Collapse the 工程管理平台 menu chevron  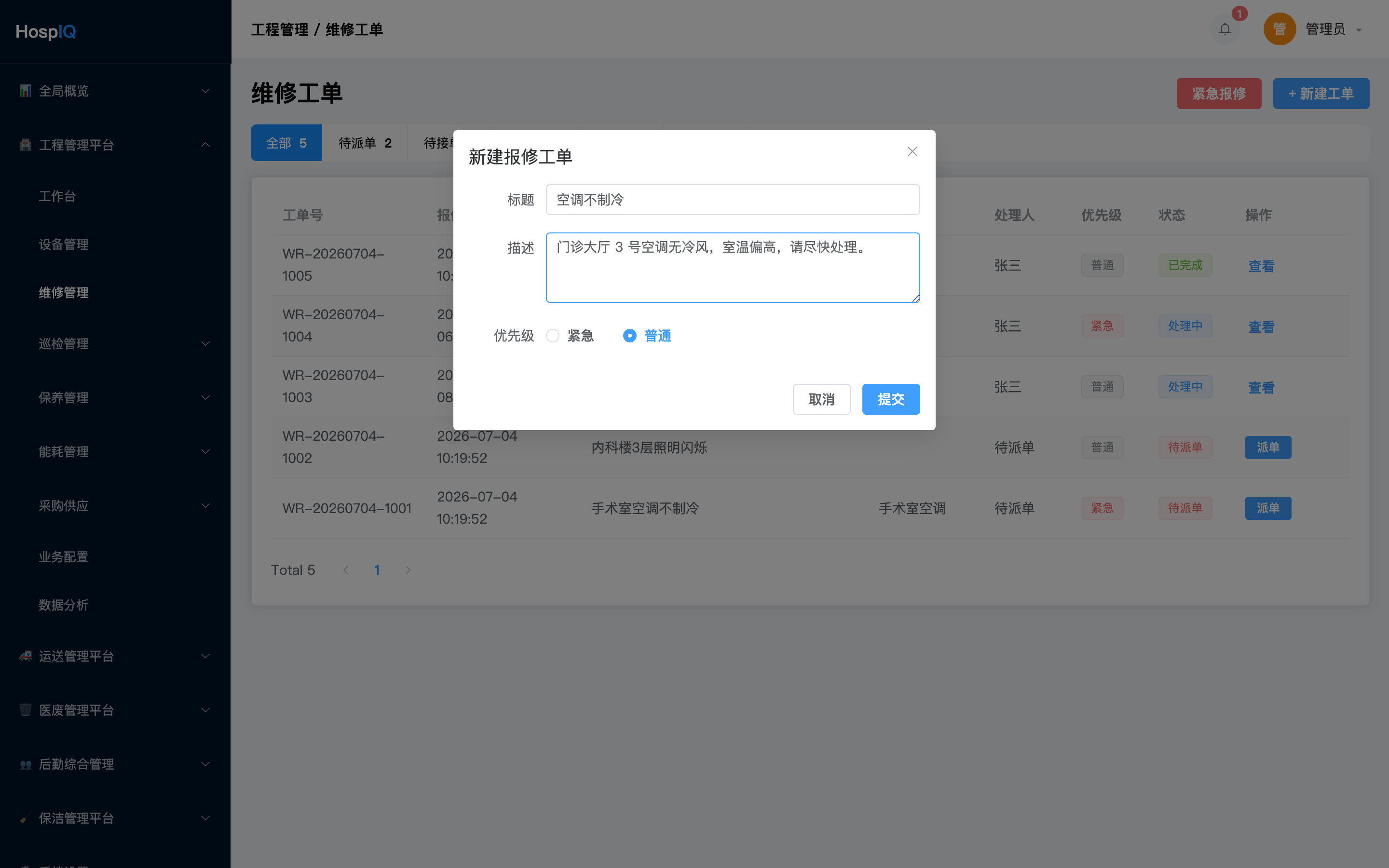tap(205, 145)
